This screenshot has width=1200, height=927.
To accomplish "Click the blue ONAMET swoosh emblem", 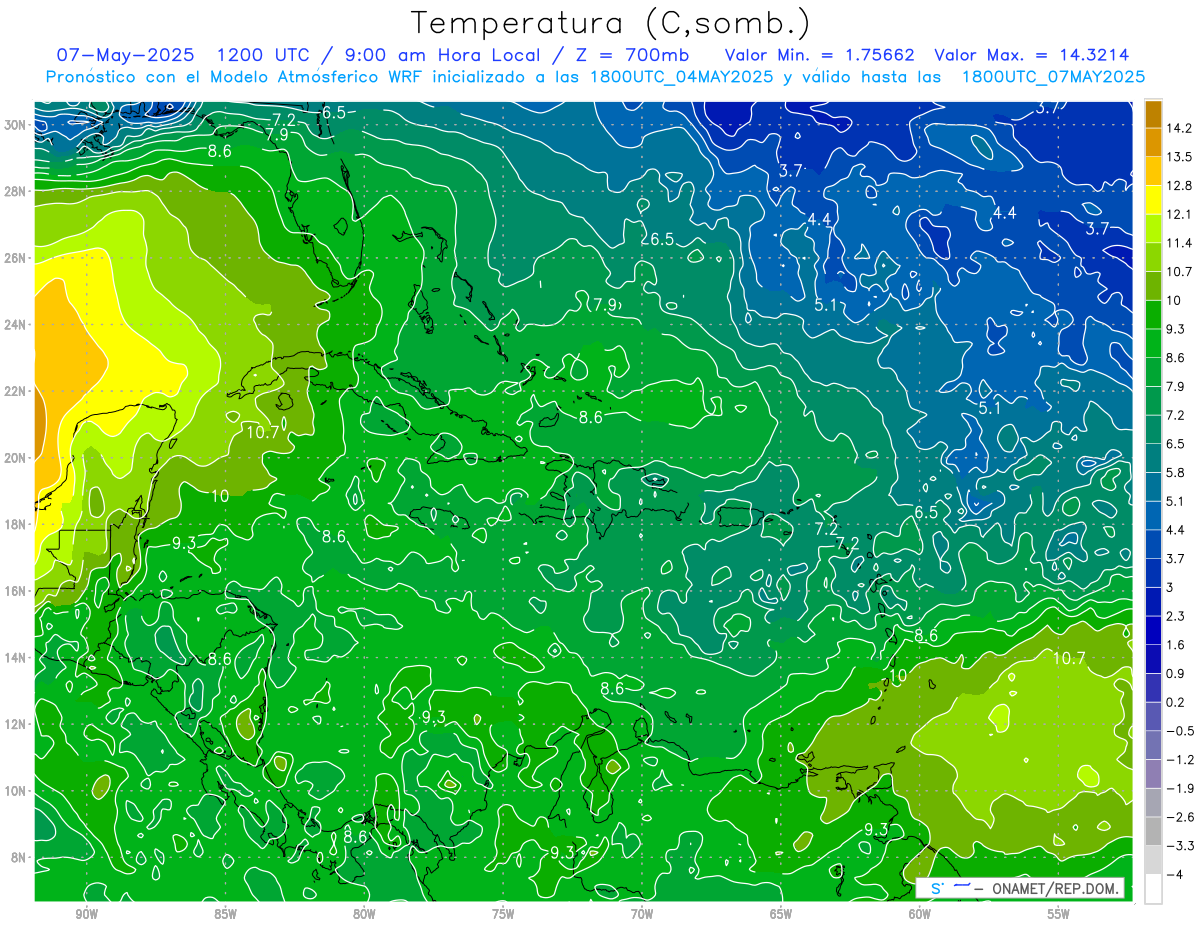I will tap(964, 886).
